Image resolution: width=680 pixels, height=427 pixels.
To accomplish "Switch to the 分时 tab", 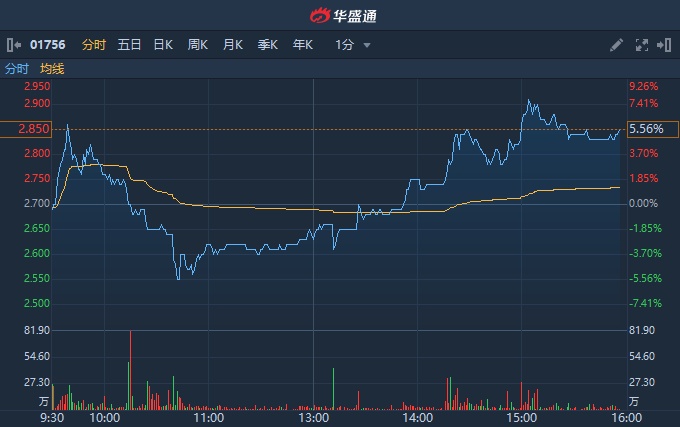I will click(x=93, y=45).
